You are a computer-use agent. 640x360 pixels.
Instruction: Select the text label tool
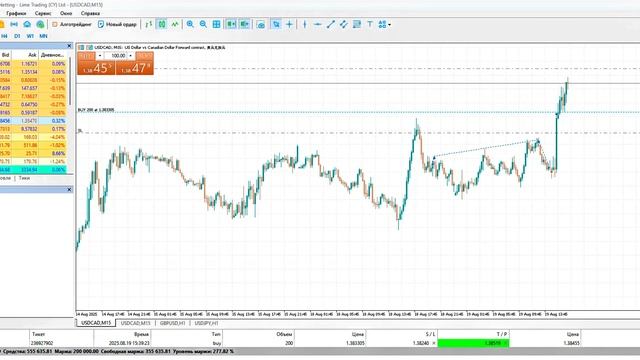370,24
